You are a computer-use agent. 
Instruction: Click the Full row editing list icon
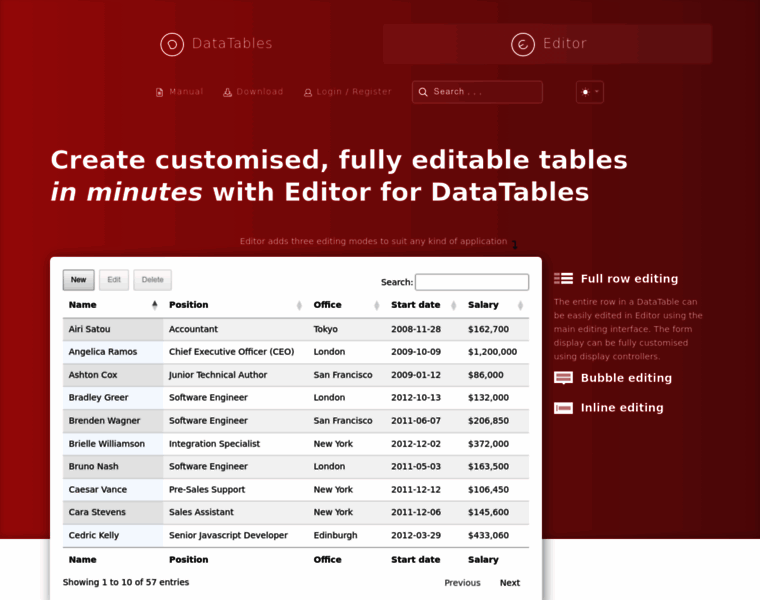pos(564,278)
